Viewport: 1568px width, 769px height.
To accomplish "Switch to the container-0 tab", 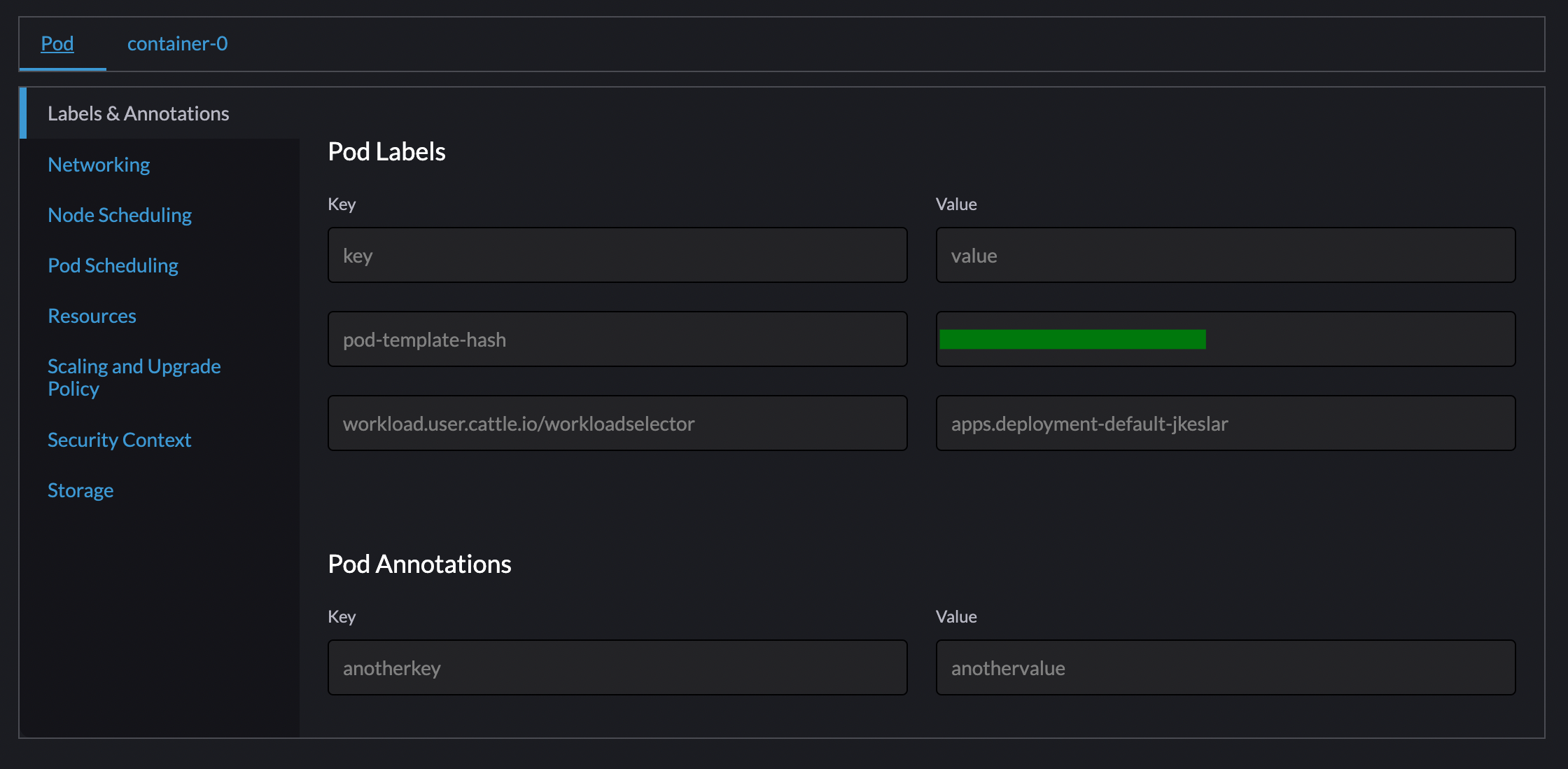I will tap(177, 43).
